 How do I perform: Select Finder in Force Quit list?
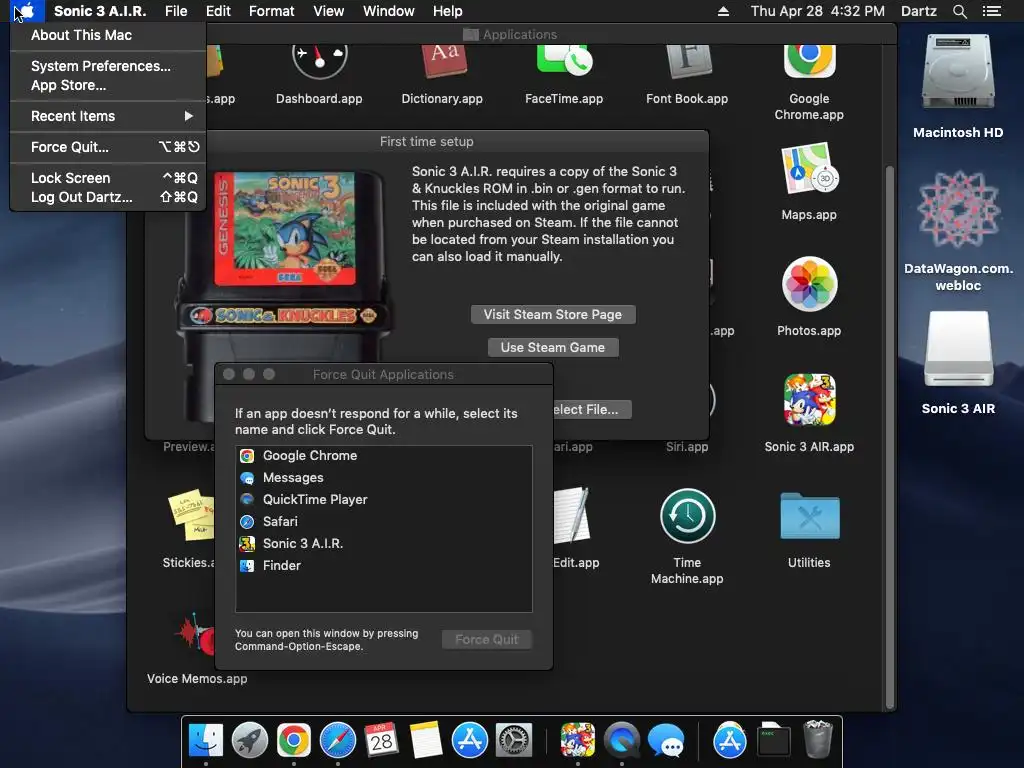[383, 566]
